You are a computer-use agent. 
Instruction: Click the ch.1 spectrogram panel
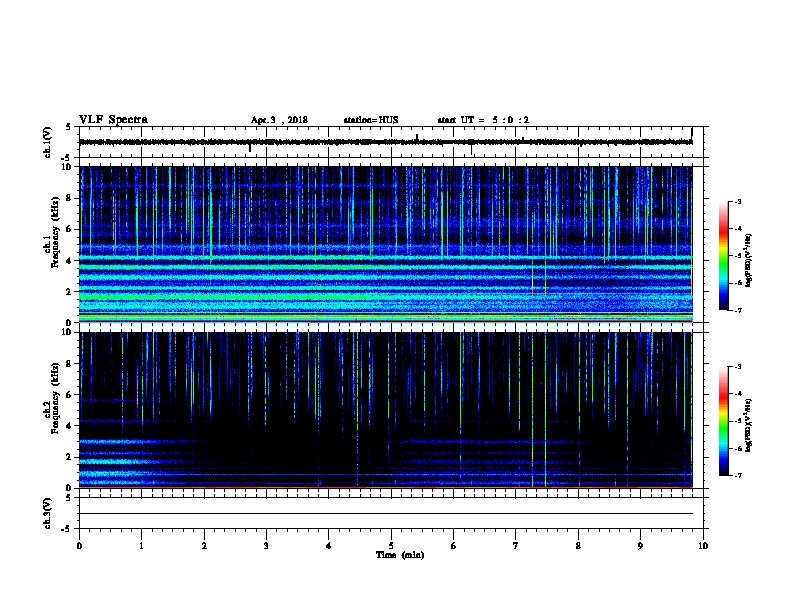(386, 244)
